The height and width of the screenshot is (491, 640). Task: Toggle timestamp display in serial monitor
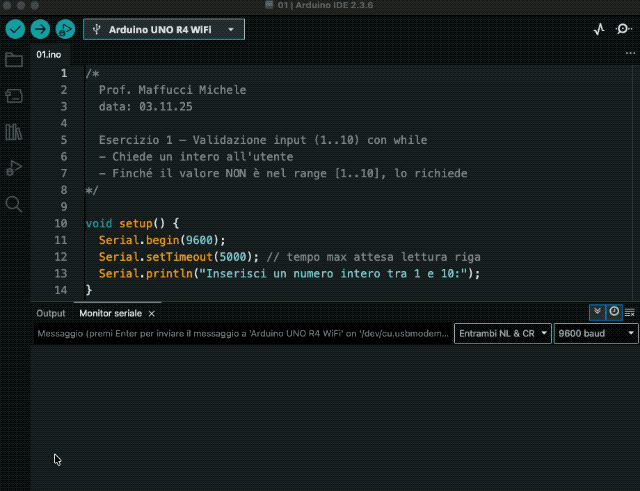click(x=614, y=313)
